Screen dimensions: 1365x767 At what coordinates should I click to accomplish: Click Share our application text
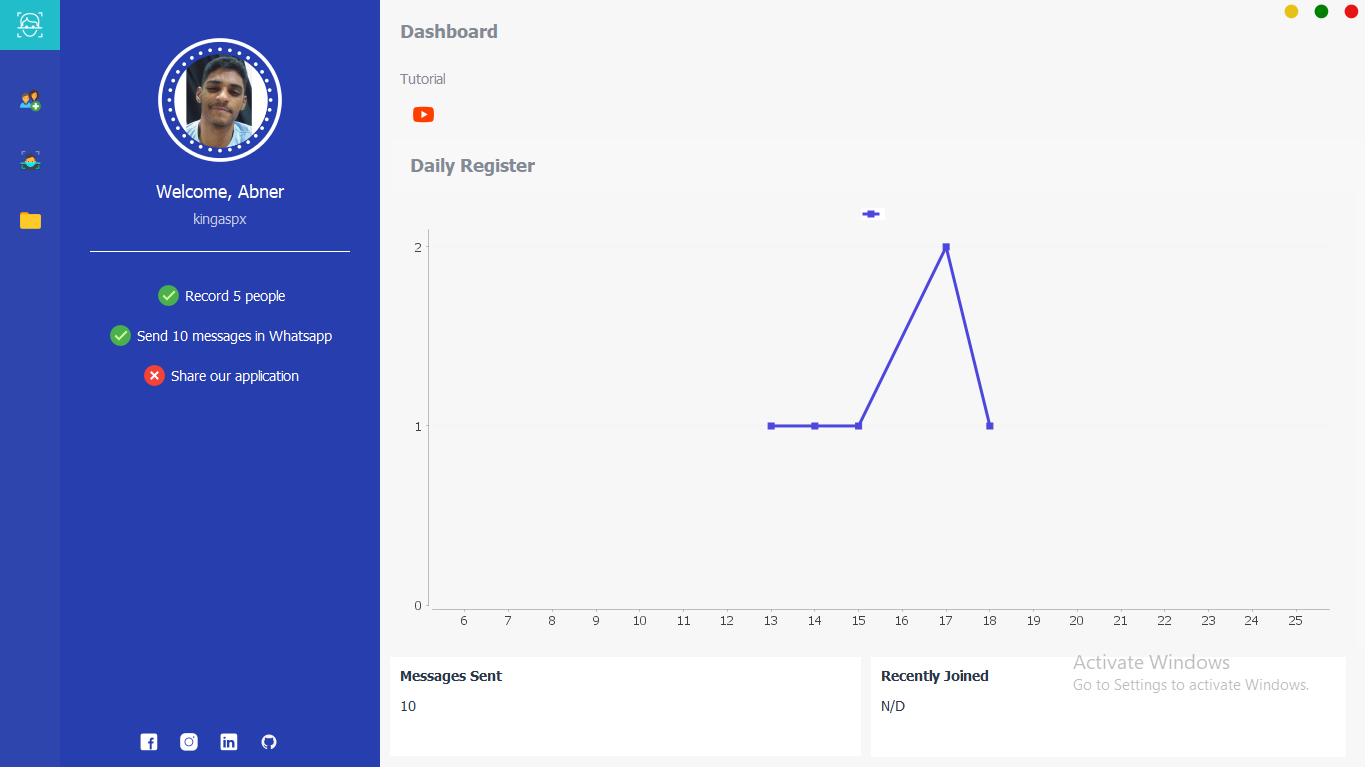(x=235, y=376)
